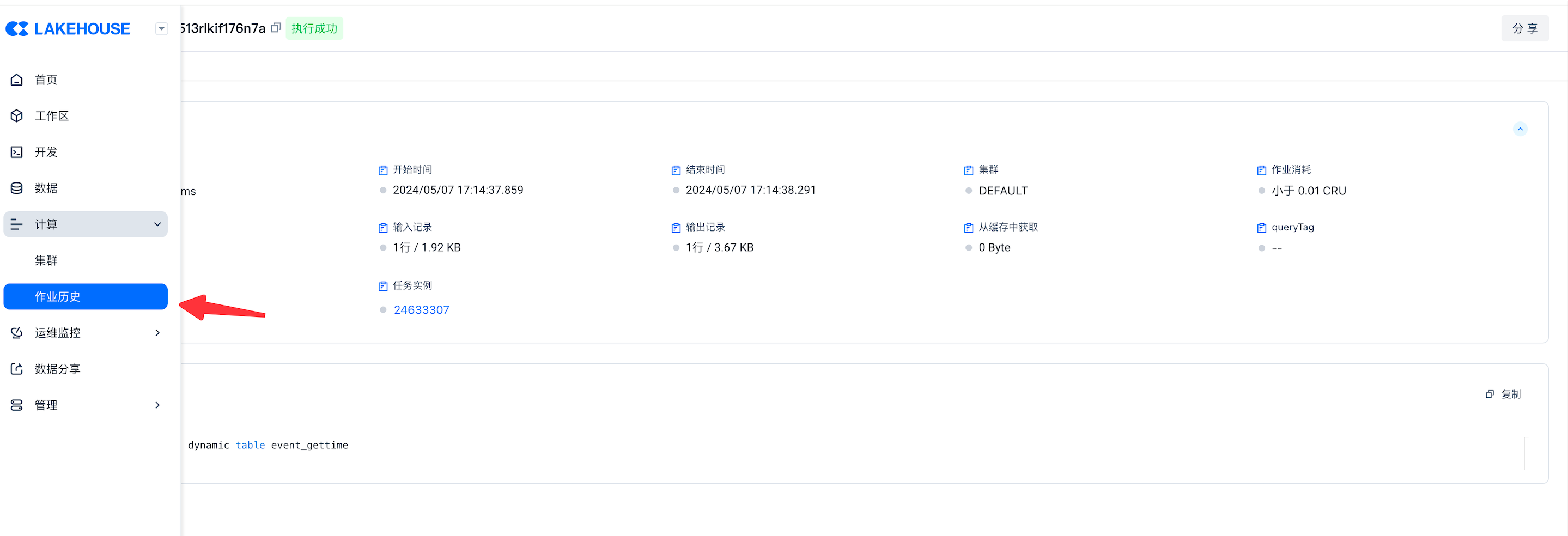This screenshot has height=536, width=1568.
Task: Copy the job ID using copy icon
Action: click(276, 28)
